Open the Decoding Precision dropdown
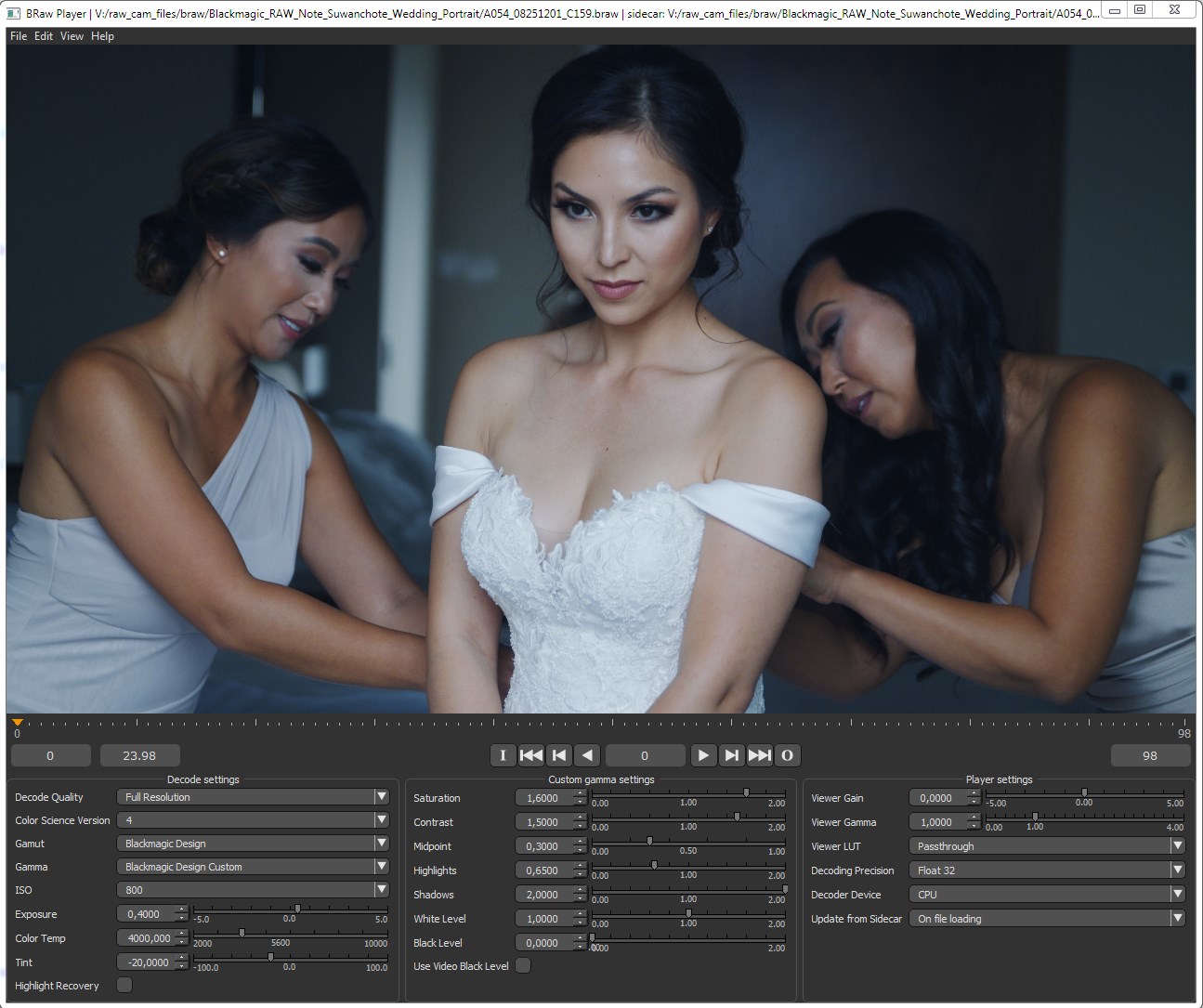1203x1008 pixels. coord(1047,871)
